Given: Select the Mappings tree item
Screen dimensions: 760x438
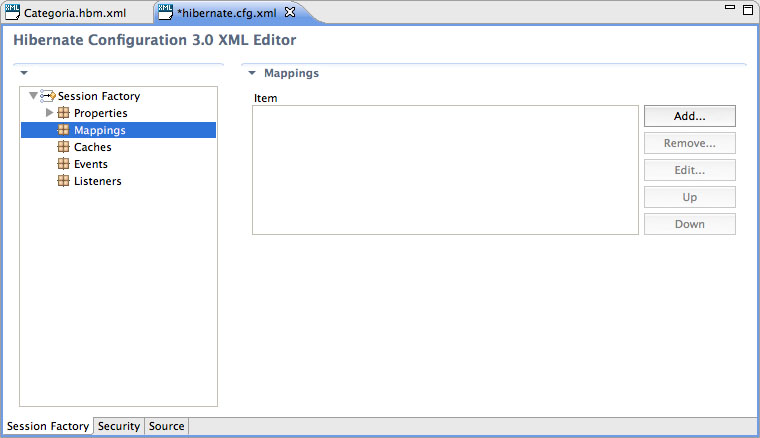Looking at the screenshot, I should [x=119, y=130].
